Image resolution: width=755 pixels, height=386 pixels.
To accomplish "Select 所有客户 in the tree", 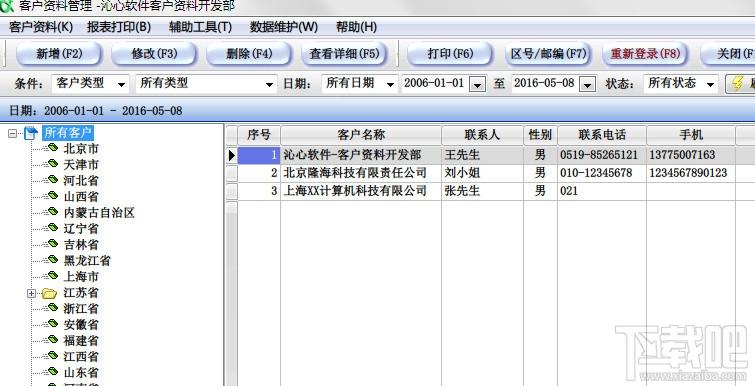I will coord(68,133).
